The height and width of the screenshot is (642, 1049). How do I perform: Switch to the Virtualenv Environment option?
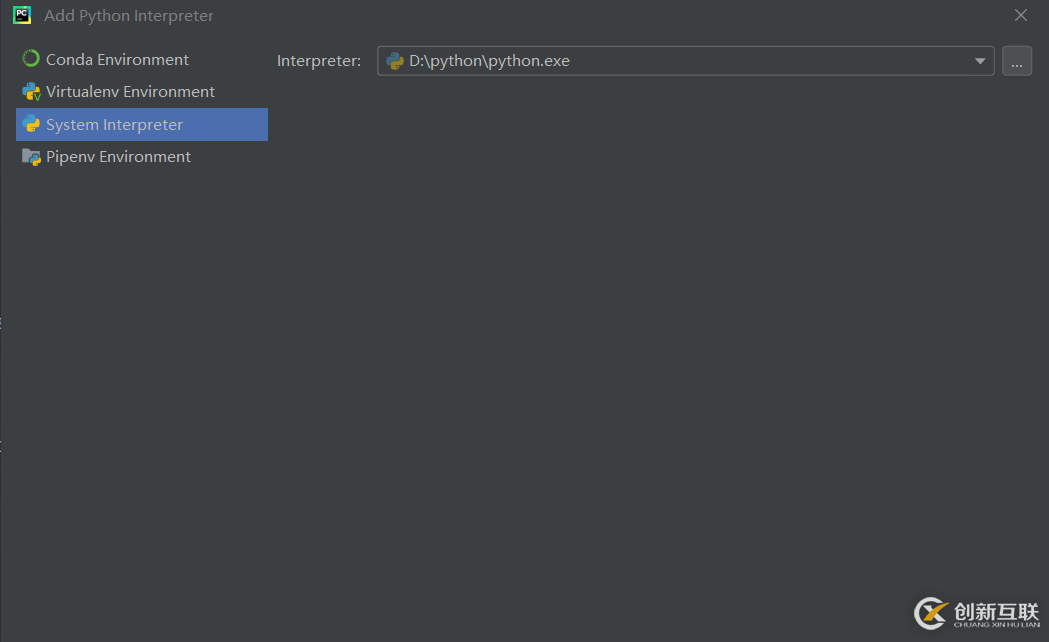point(130,92)
